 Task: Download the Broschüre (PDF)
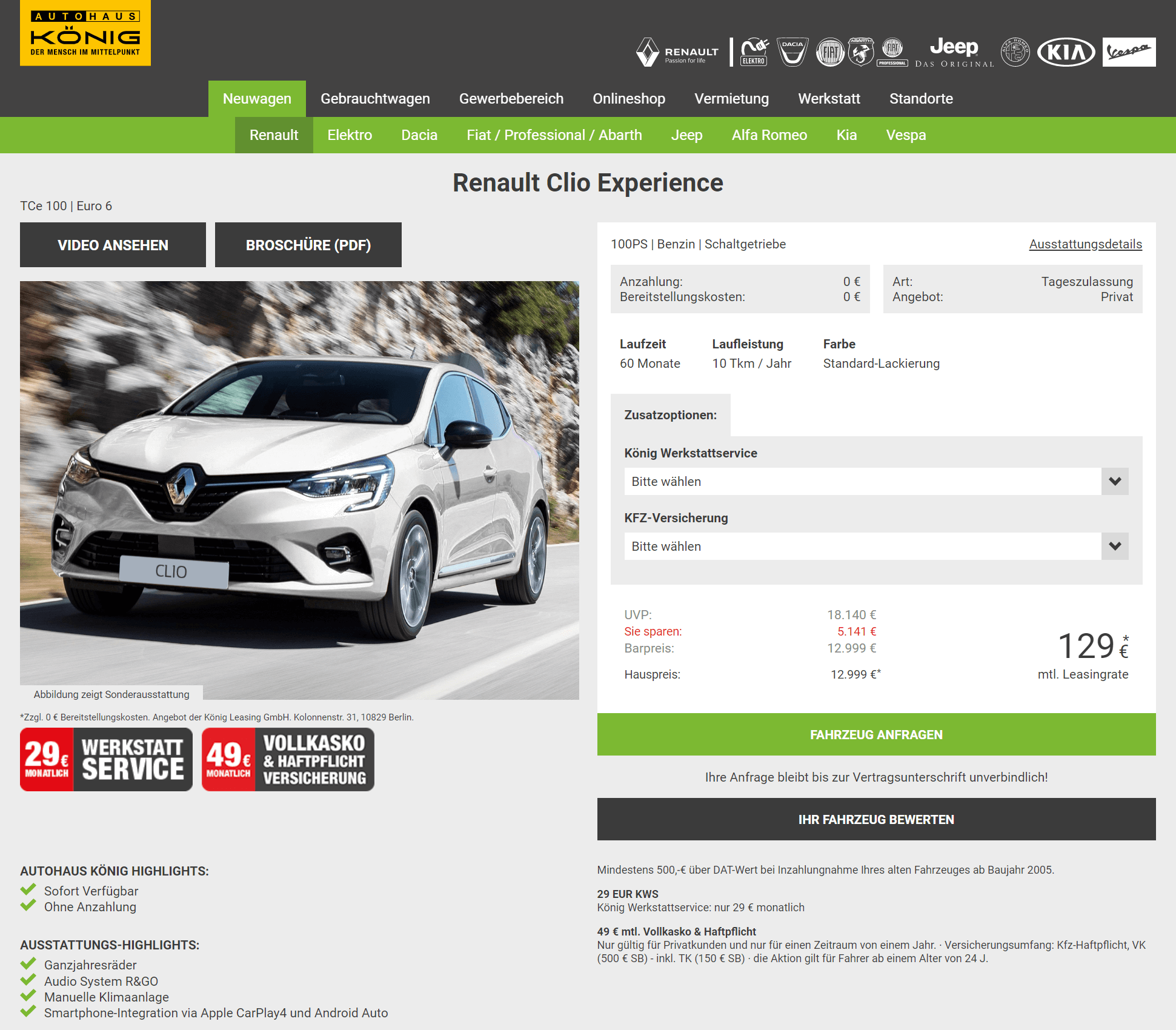coord(308,245)
